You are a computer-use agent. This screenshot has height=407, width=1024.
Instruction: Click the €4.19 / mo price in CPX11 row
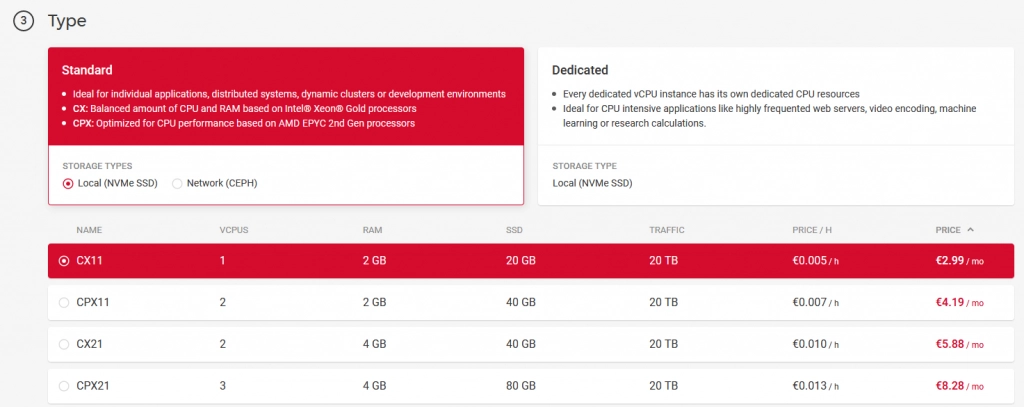[x=959, y=302]
